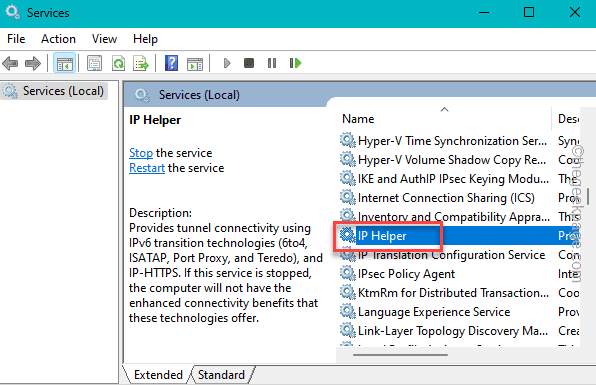Go back using the toolbar back arrow
Image resolution: width=596 pixels, height=385 pixels.
tap(10, 63)
